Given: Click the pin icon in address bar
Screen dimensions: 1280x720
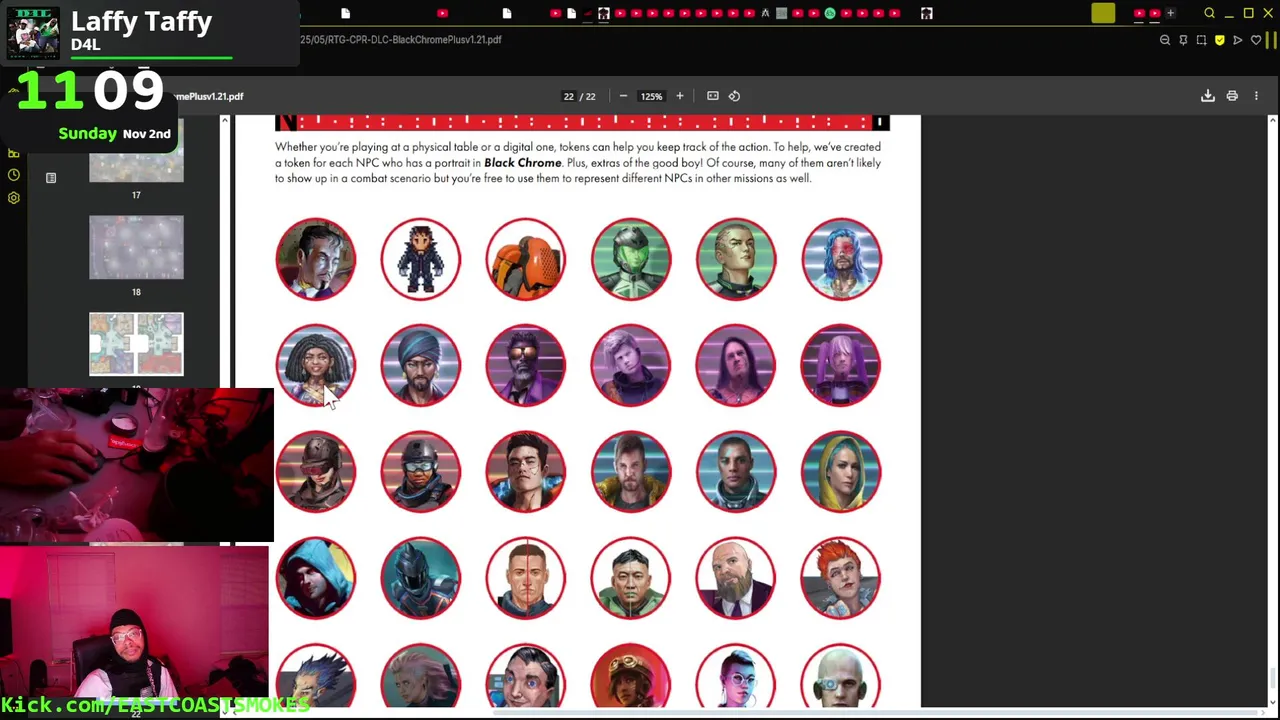Looking at the screenshot, I should click(x=1183, y=40).
